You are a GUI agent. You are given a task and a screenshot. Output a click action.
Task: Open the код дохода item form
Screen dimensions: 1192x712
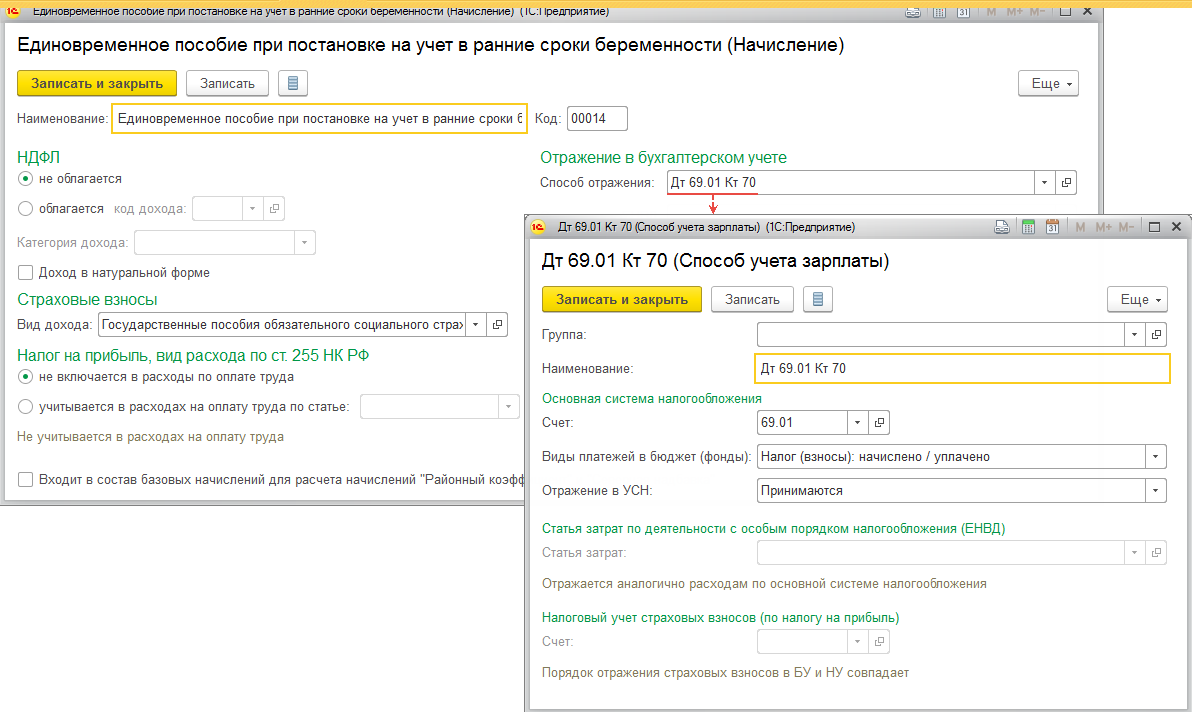tap(274, 208)
